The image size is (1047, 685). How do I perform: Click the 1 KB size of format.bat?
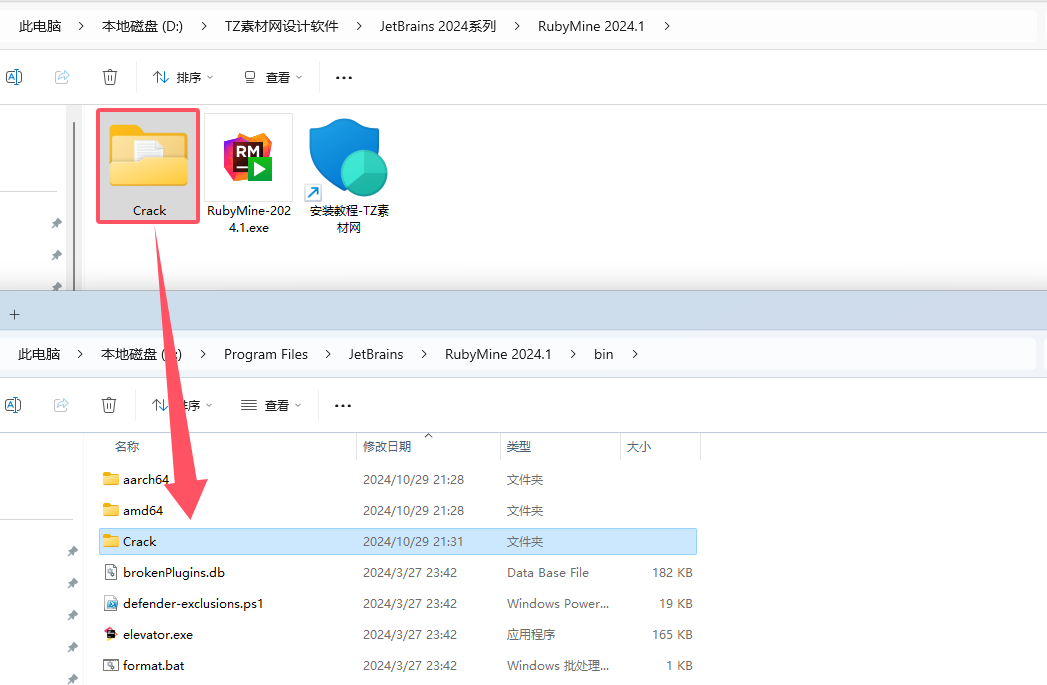click(679, 666)
